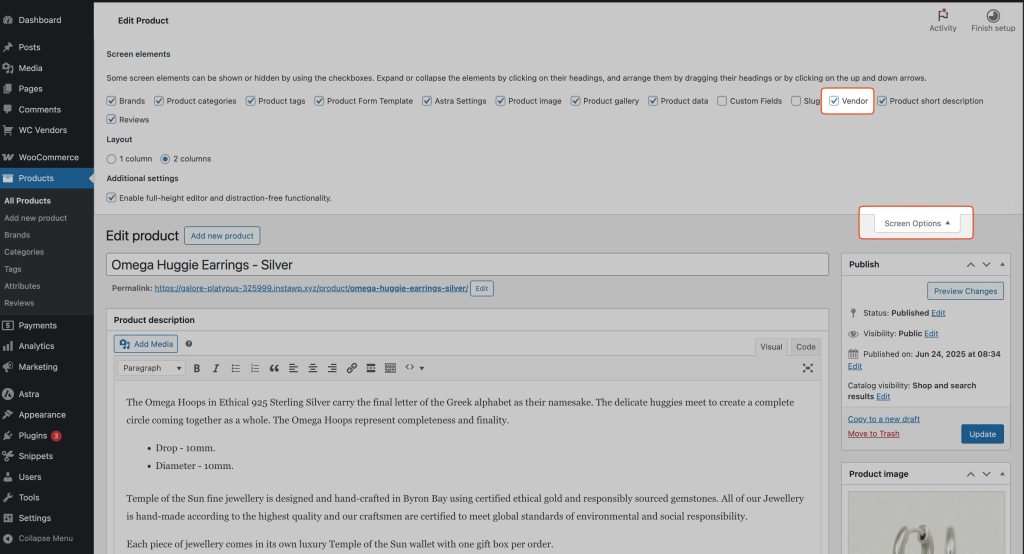This screenshot has height=554, width=1024.
Task: Collapse the Screen Options panel
Action: (x=917, y=223)
